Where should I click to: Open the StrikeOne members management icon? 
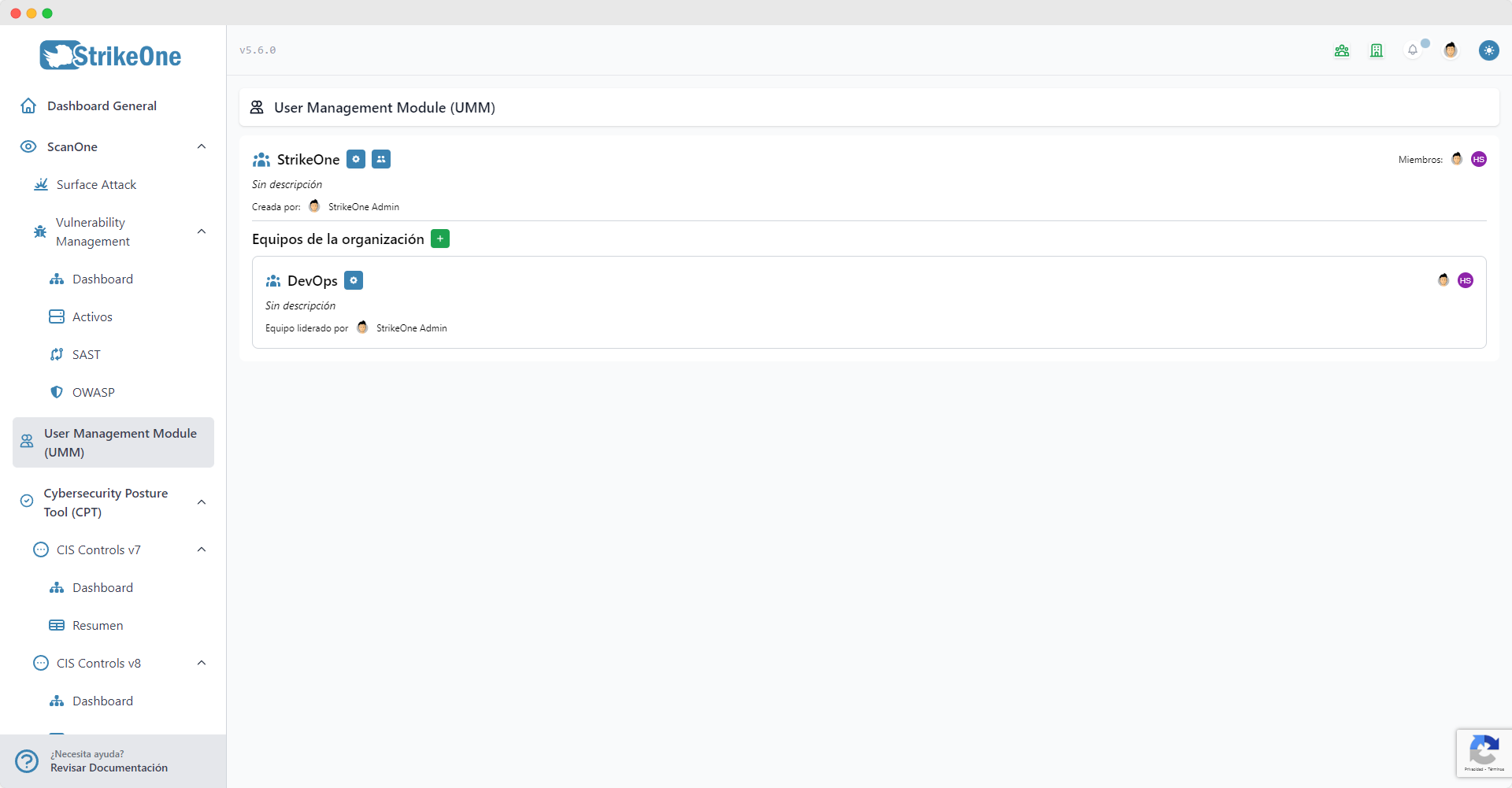point(381,159)
